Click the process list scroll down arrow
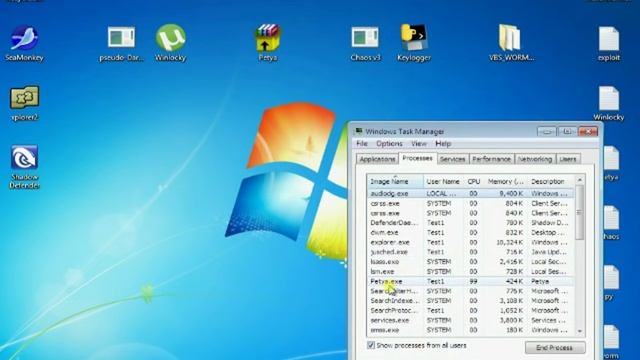Image resolution: width=640 pixels, height=360 pixels. point(580,331)
